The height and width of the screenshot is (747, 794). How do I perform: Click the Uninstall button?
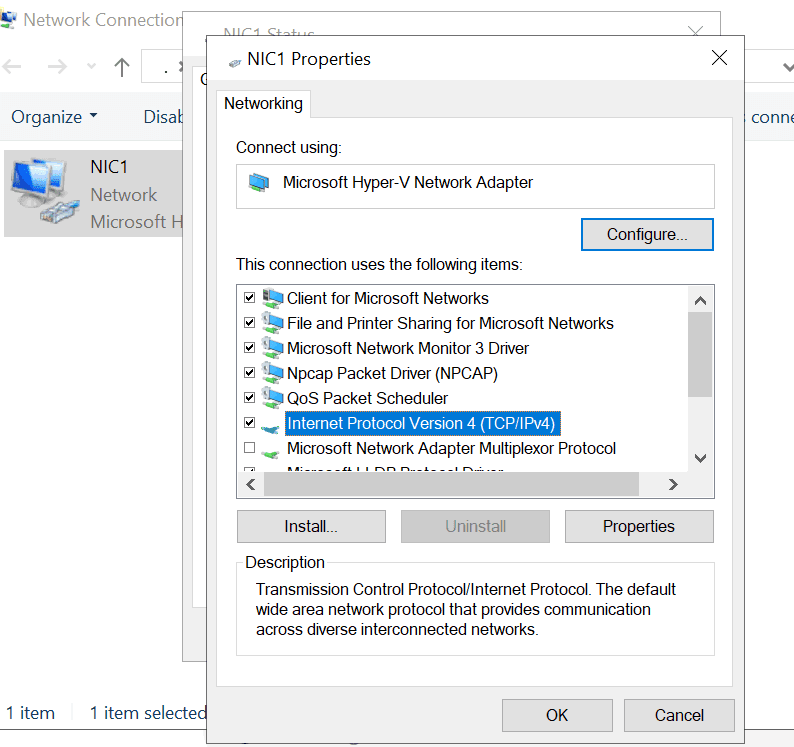[475, 526]
